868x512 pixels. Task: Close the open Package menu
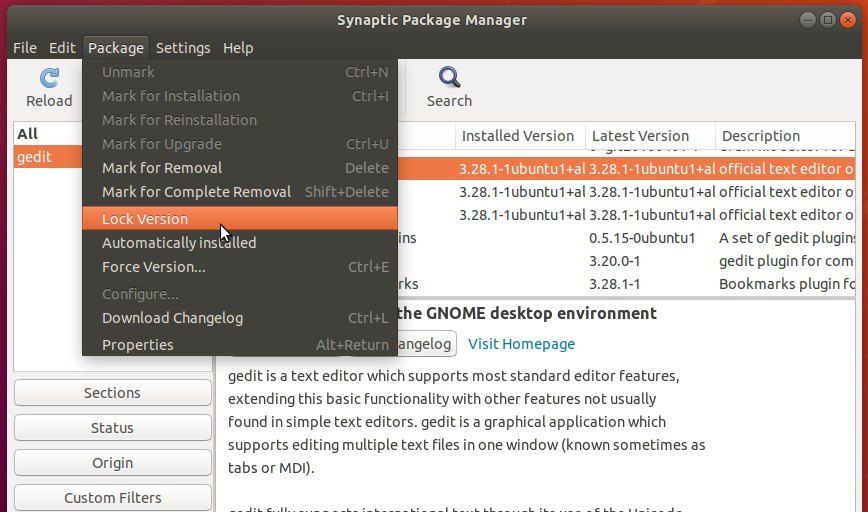[116, 48]
